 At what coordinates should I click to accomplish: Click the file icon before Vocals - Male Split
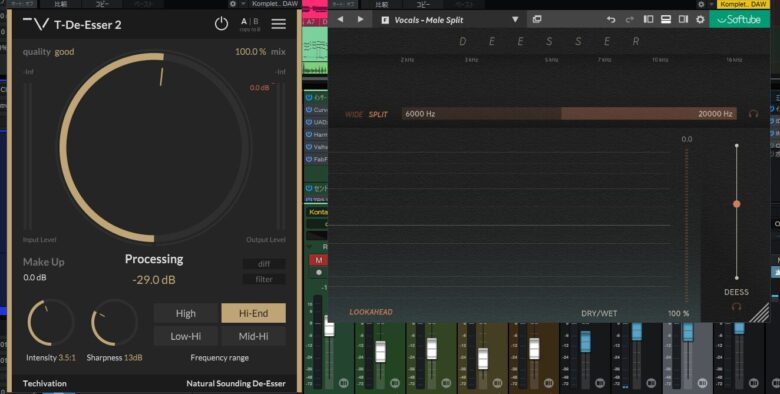click(385, 20)
